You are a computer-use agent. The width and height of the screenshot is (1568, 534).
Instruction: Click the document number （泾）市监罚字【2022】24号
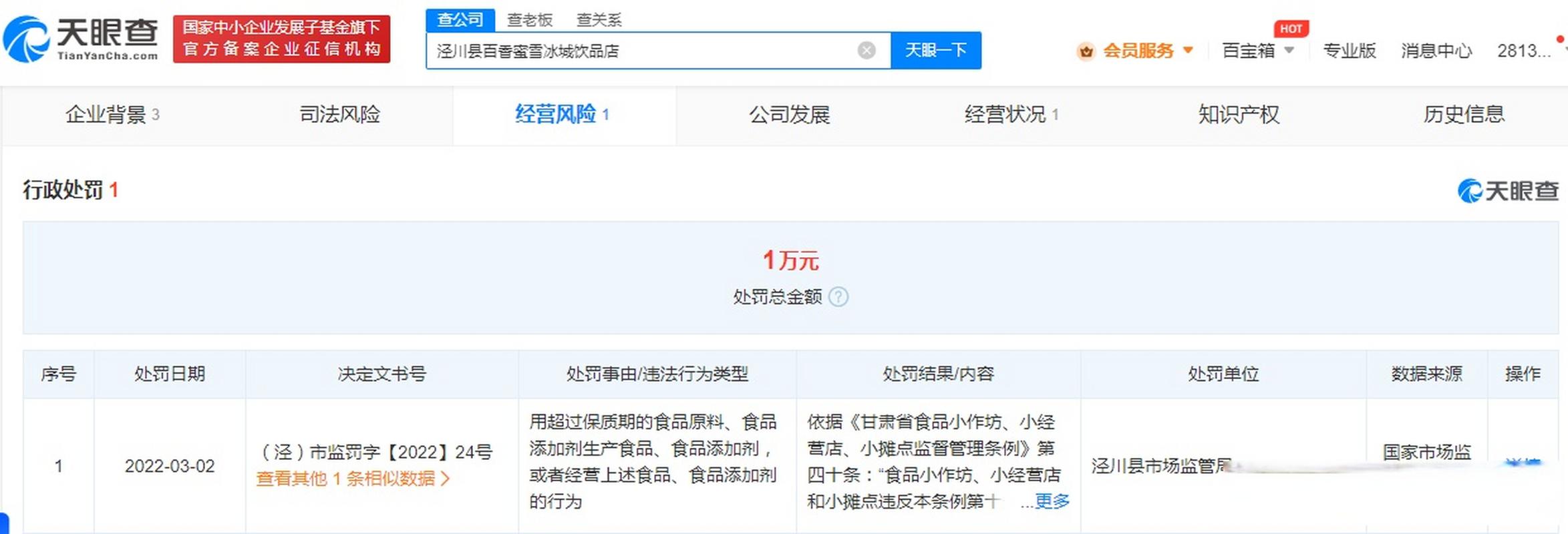tap(375, 452)
